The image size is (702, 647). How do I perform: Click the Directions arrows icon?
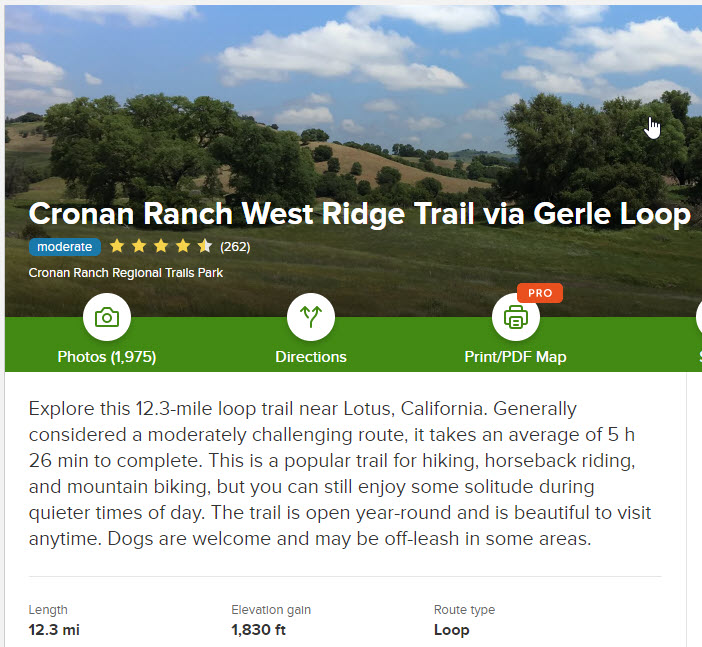pos(311,318)
